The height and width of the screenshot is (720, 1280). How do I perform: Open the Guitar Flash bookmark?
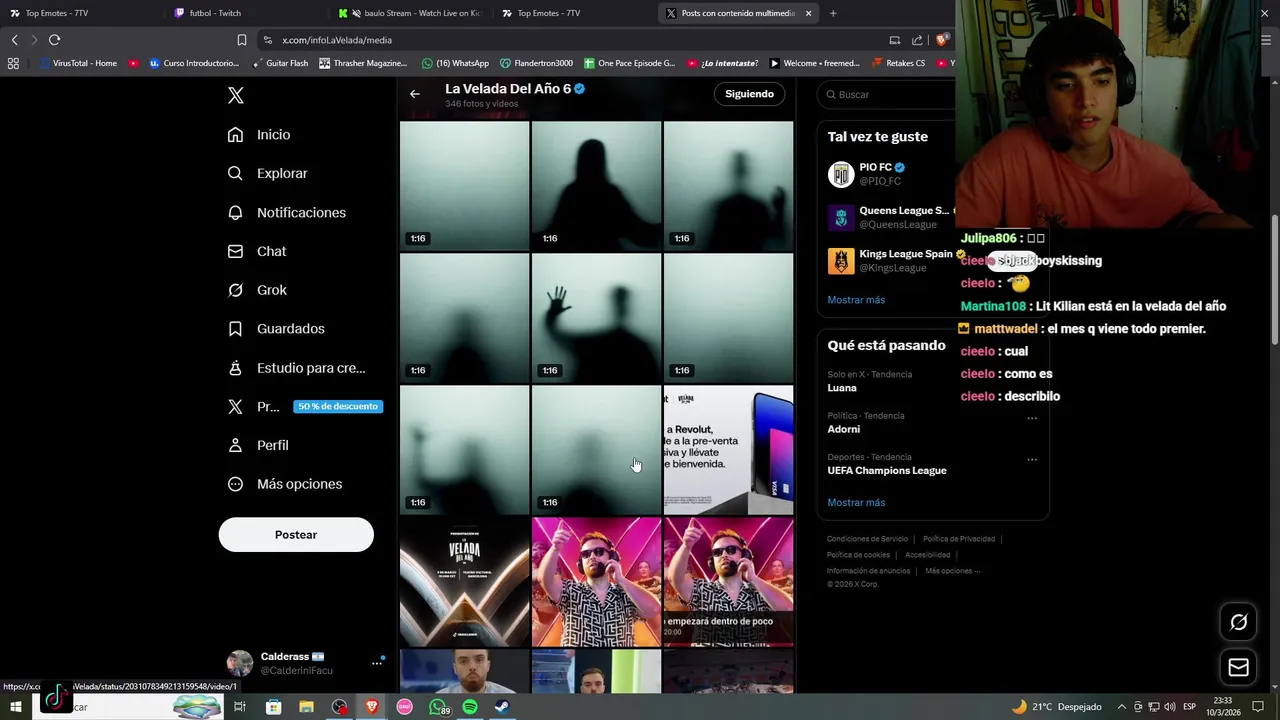click(280, 63)
